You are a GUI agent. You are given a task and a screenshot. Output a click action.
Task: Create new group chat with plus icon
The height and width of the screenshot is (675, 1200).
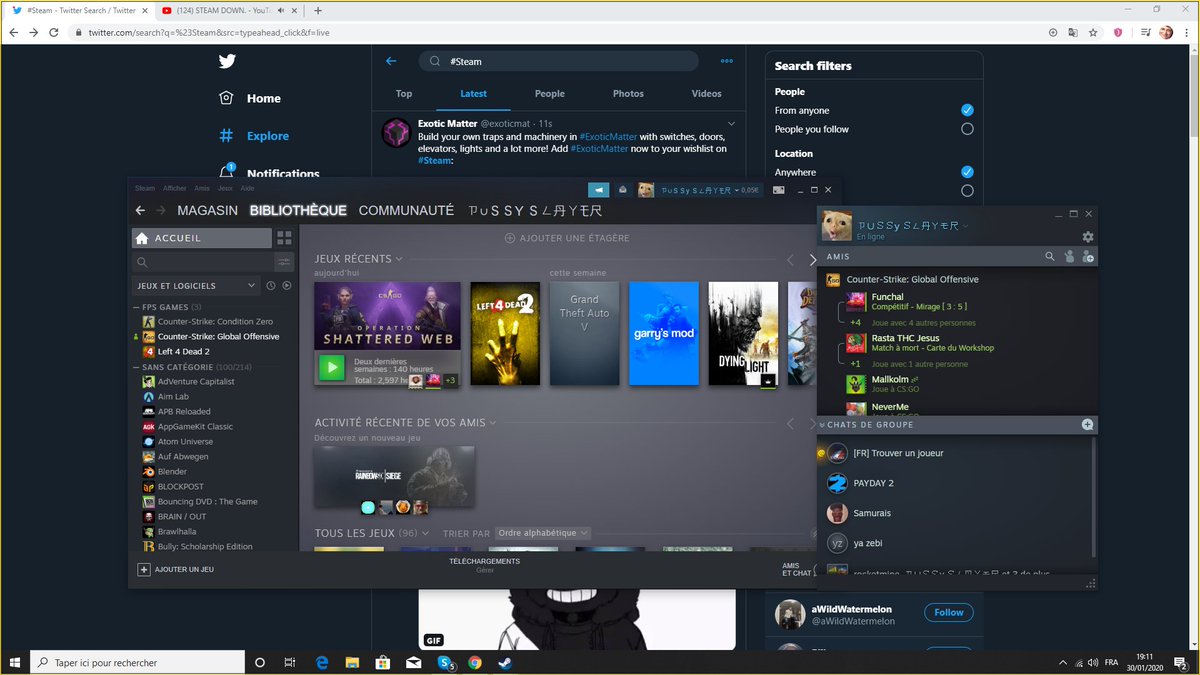(x=1087, y=425)
